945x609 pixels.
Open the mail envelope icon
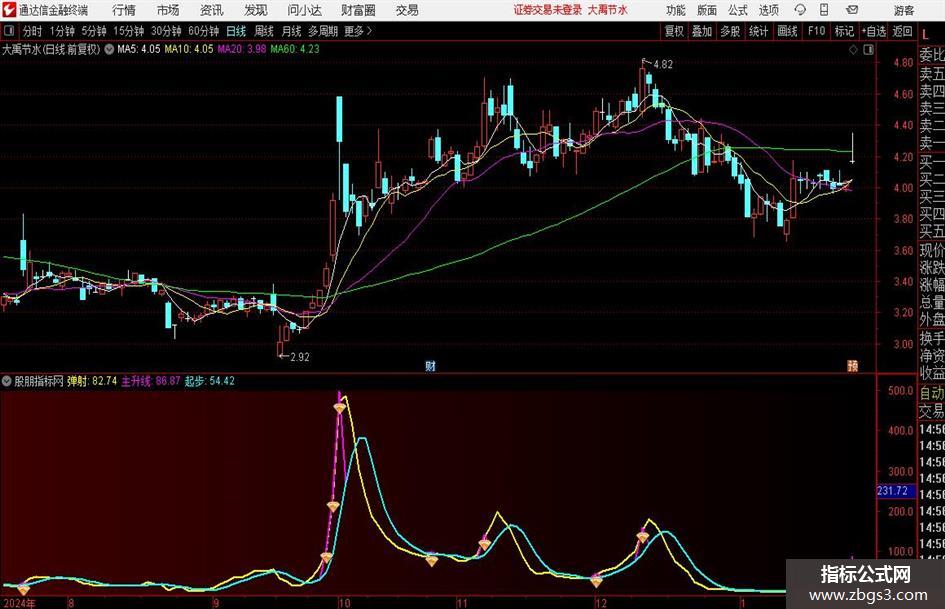[x=852, y=10]
